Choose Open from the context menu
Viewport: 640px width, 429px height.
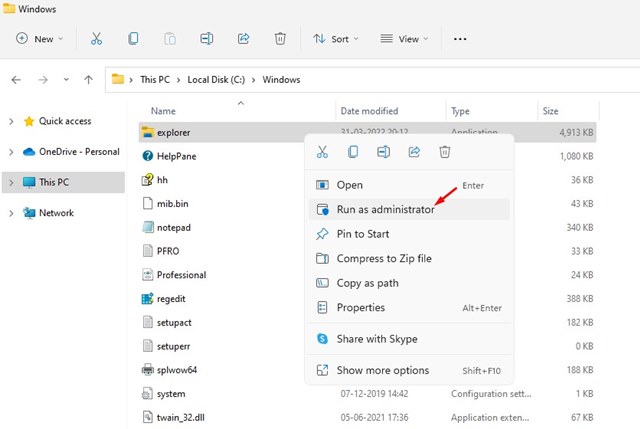pos(409,185)
